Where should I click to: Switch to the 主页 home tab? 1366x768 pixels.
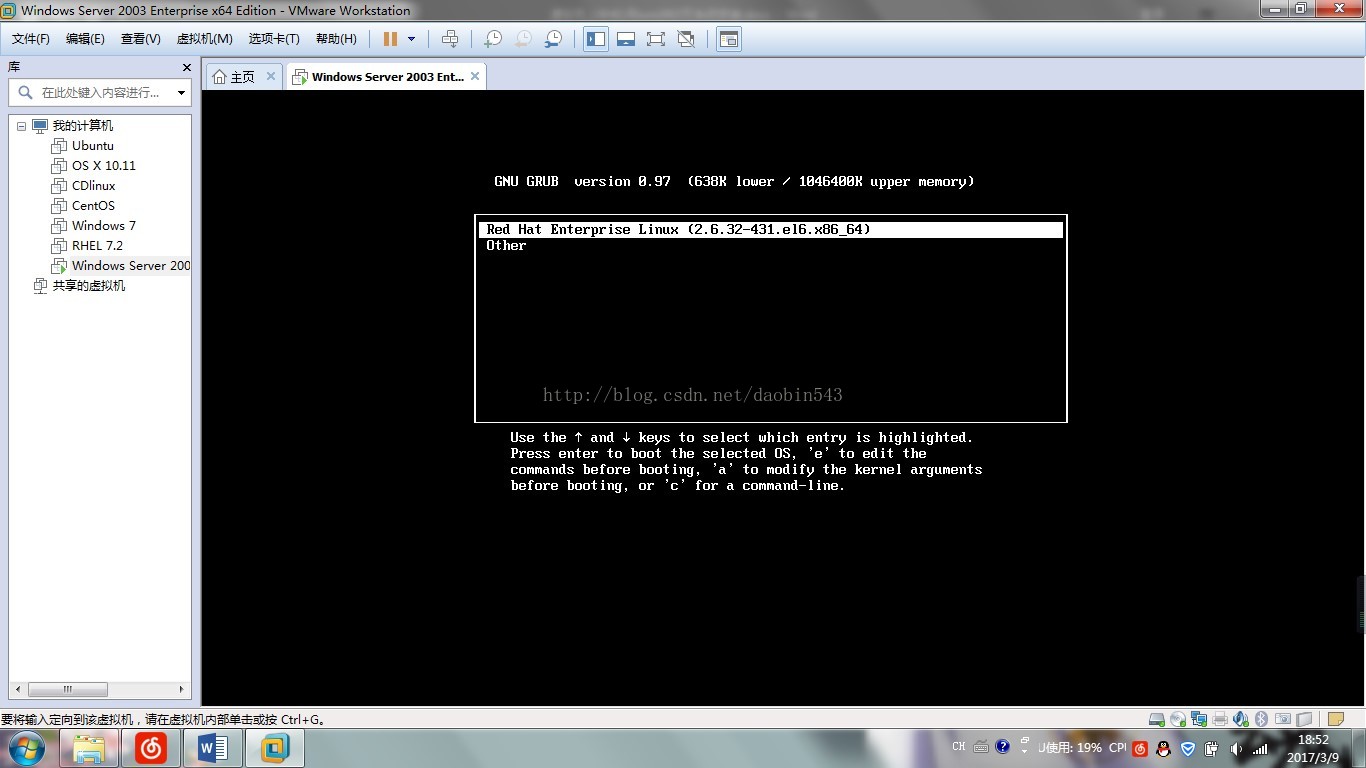[x=243, y=77]
